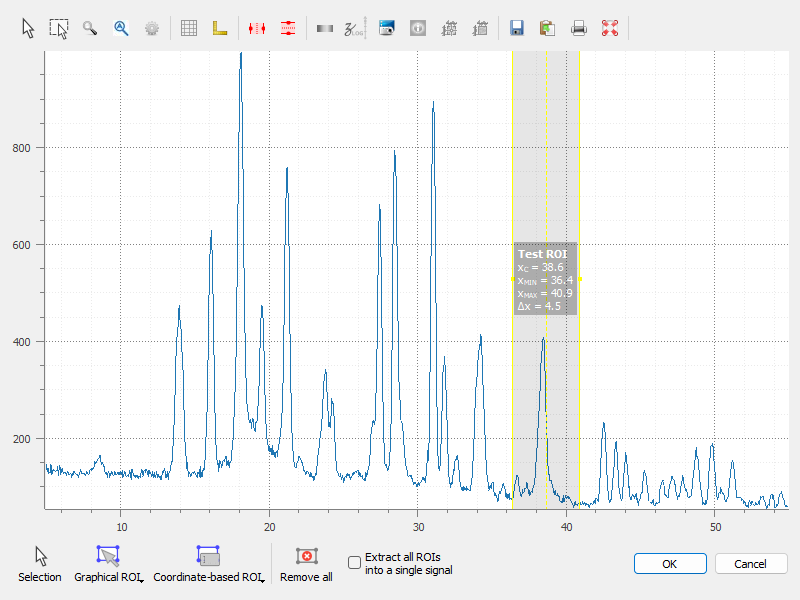Toggle the grid display icon
The image size is (800, 600).
188,28
